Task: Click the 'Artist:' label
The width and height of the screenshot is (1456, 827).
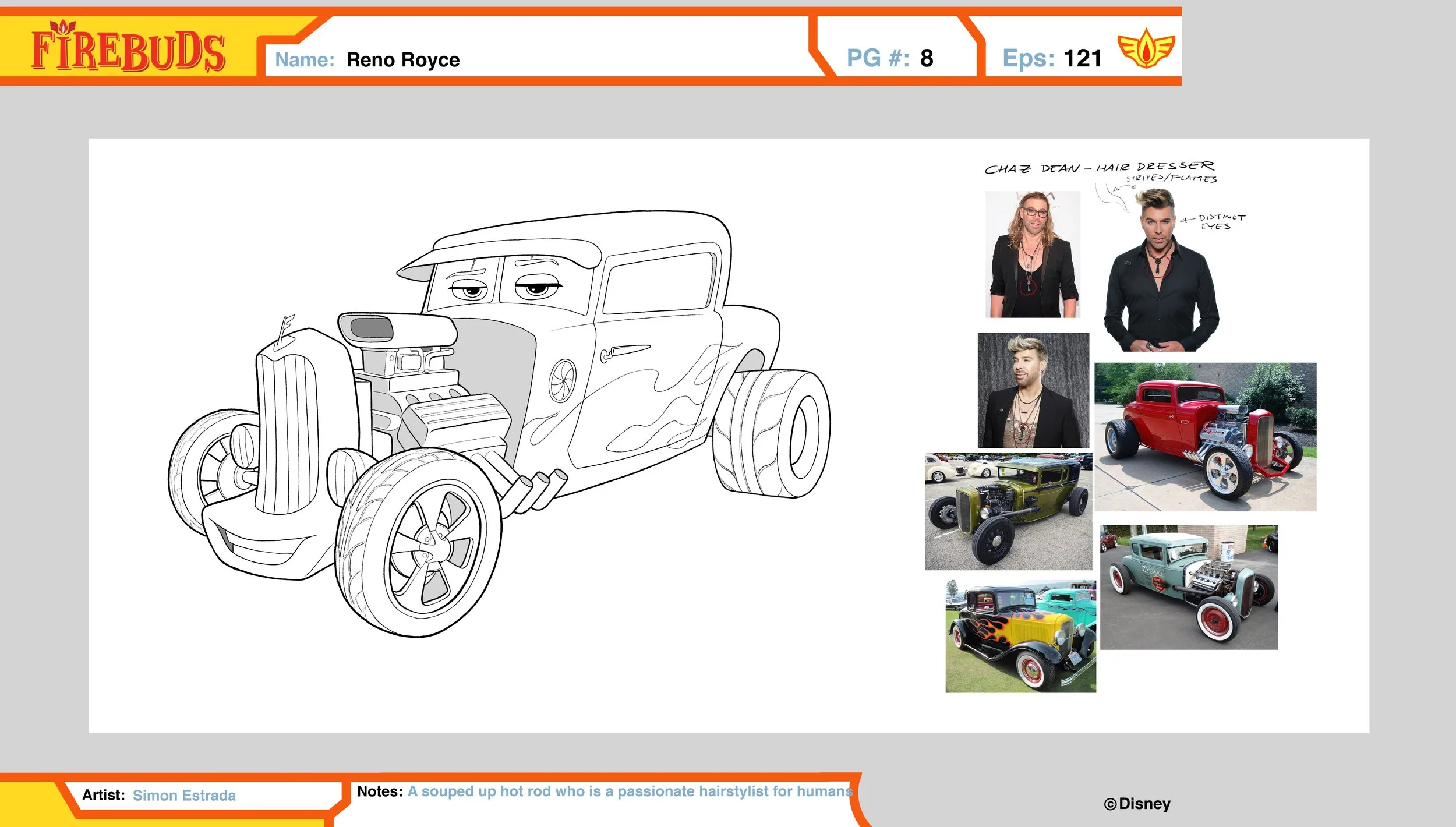Action: (x=104, y=795)
